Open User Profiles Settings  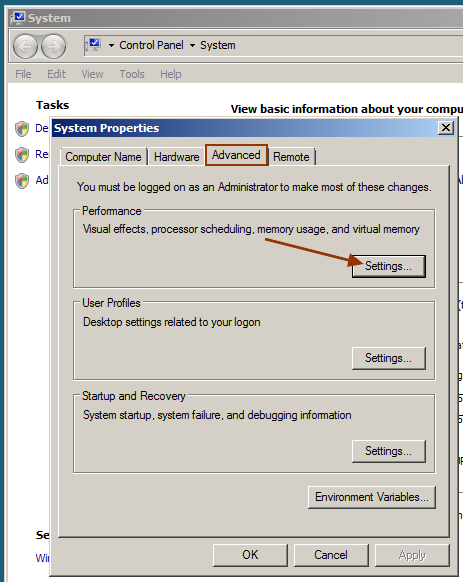pyautogui.click(x=388, y=358)
